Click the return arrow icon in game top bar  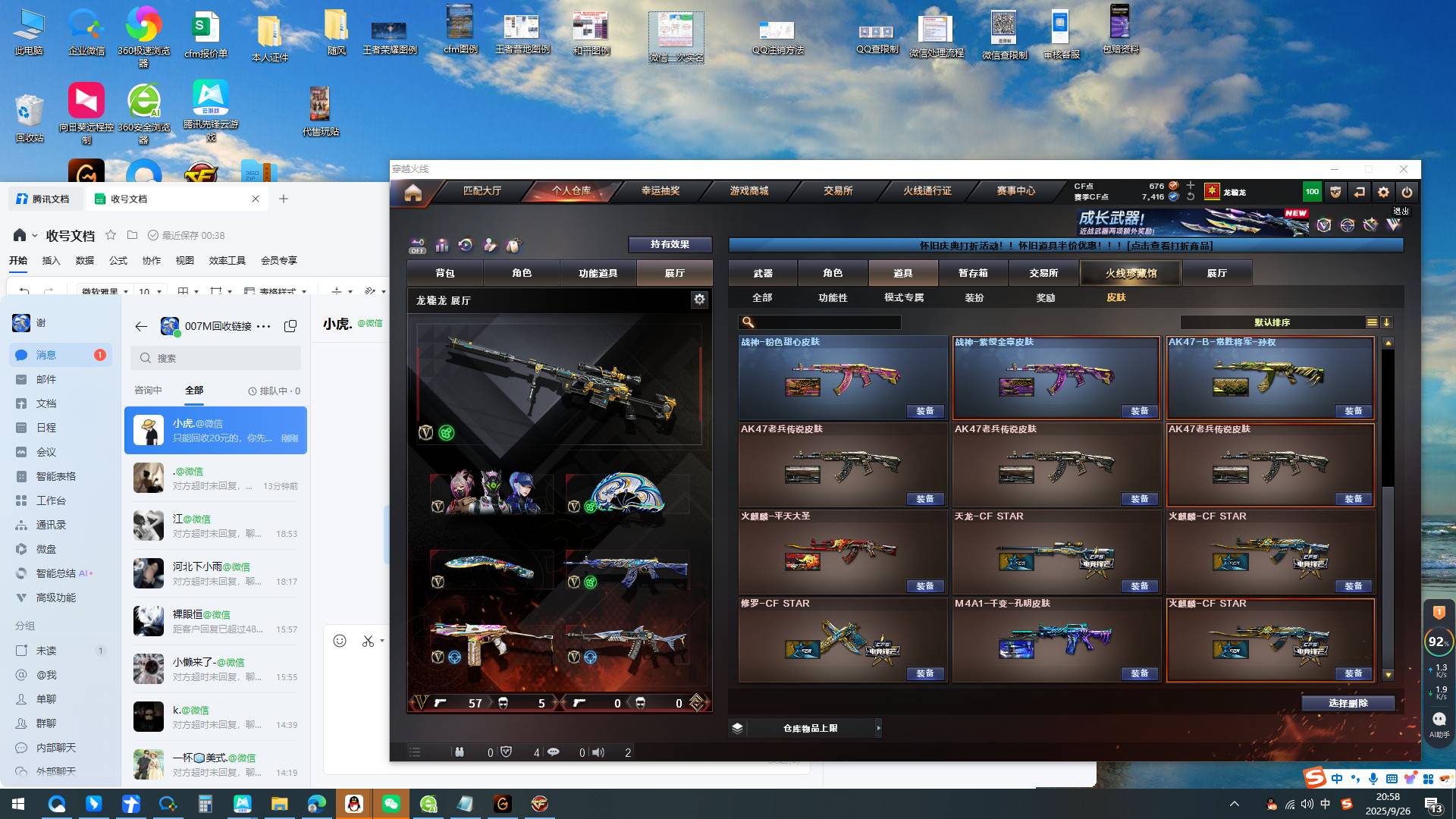[1359, 193]
